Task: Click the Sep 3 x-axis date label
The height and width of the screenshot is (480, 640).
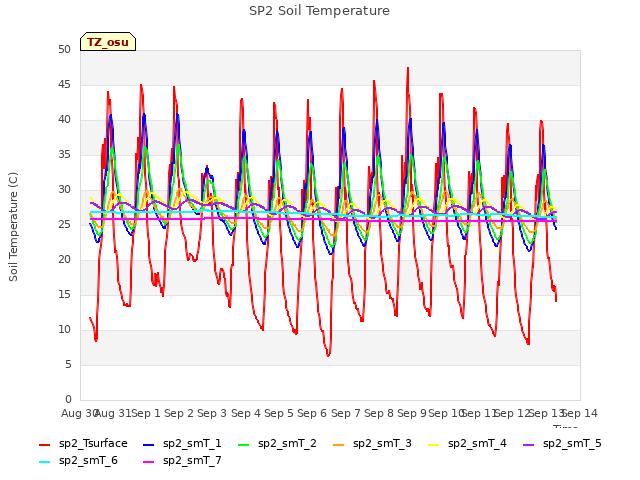Action: (212, 414)
